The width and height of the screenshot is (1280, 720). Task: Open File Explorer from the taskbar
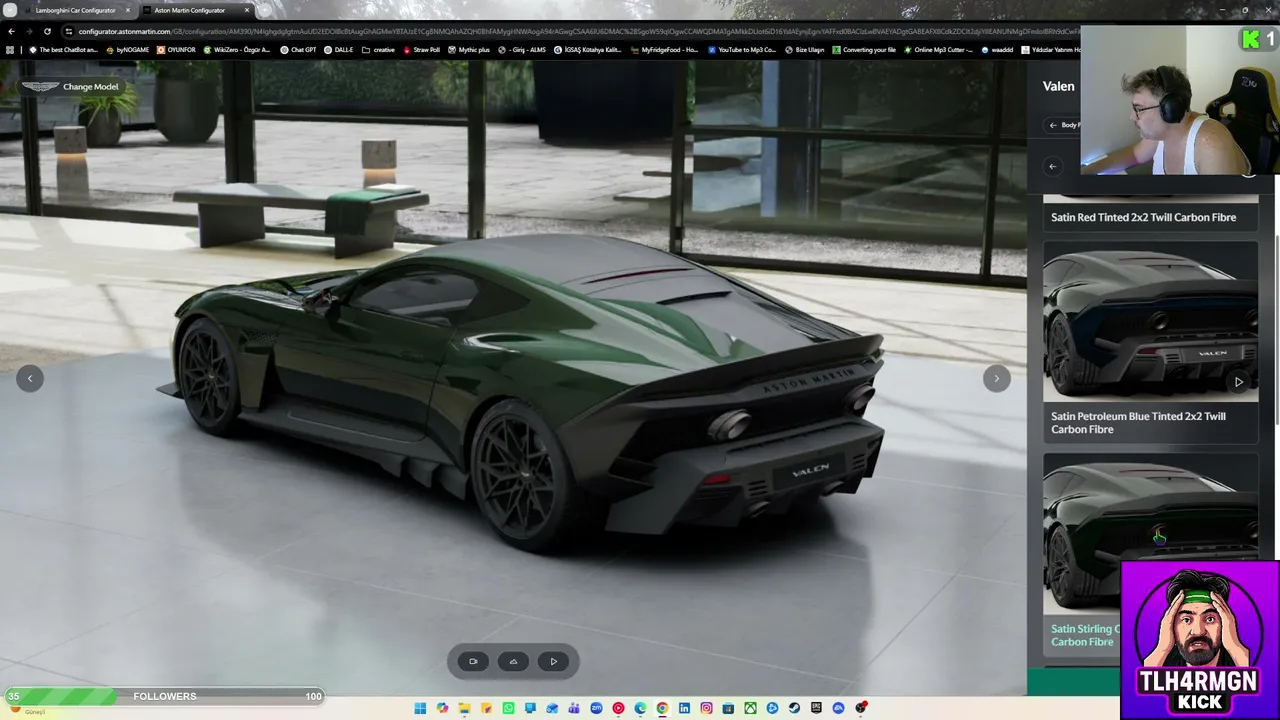coord(464,708)
